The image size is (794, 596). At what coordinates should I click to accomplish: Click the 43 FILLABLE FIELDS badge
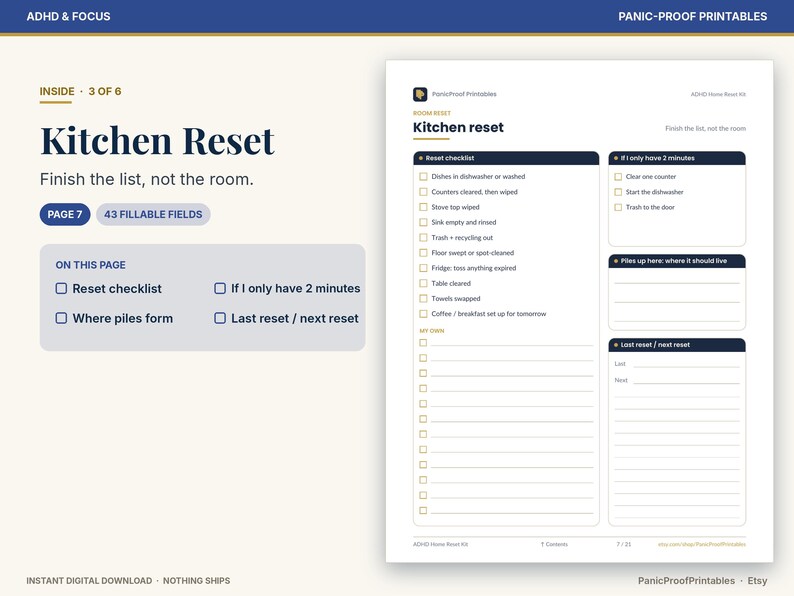coord(153,214)
